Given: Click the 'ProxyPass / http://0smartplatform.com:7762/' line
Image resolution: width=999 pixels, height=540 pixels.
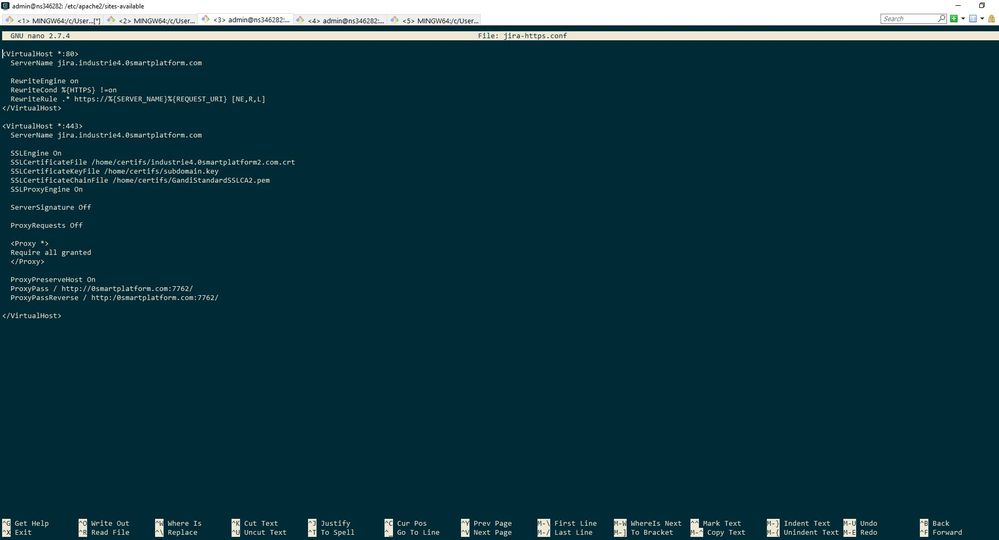Looking at the screenshot, I should [x=101, y=288].
